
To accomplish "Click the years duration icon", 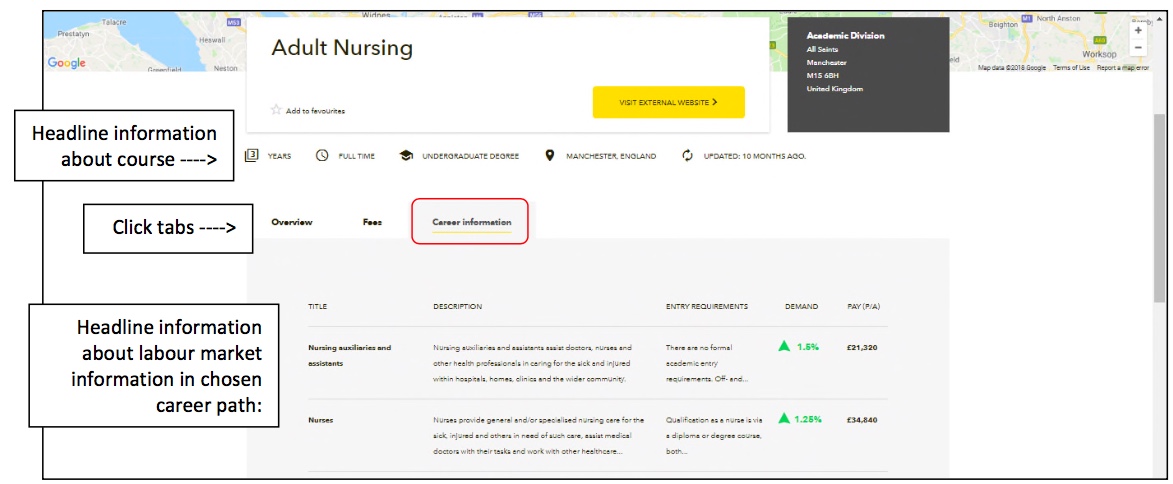I will 252,156.
